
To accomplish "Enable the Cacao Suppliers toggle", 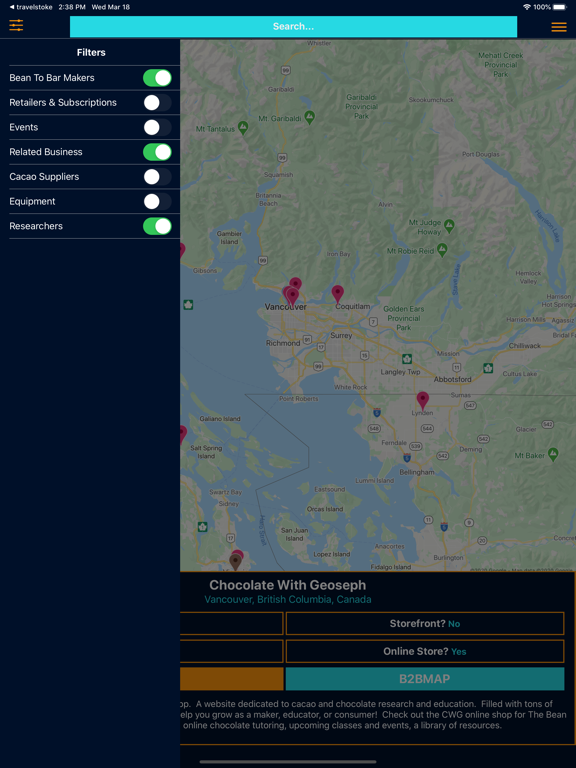I will click(x=157, y=177).
